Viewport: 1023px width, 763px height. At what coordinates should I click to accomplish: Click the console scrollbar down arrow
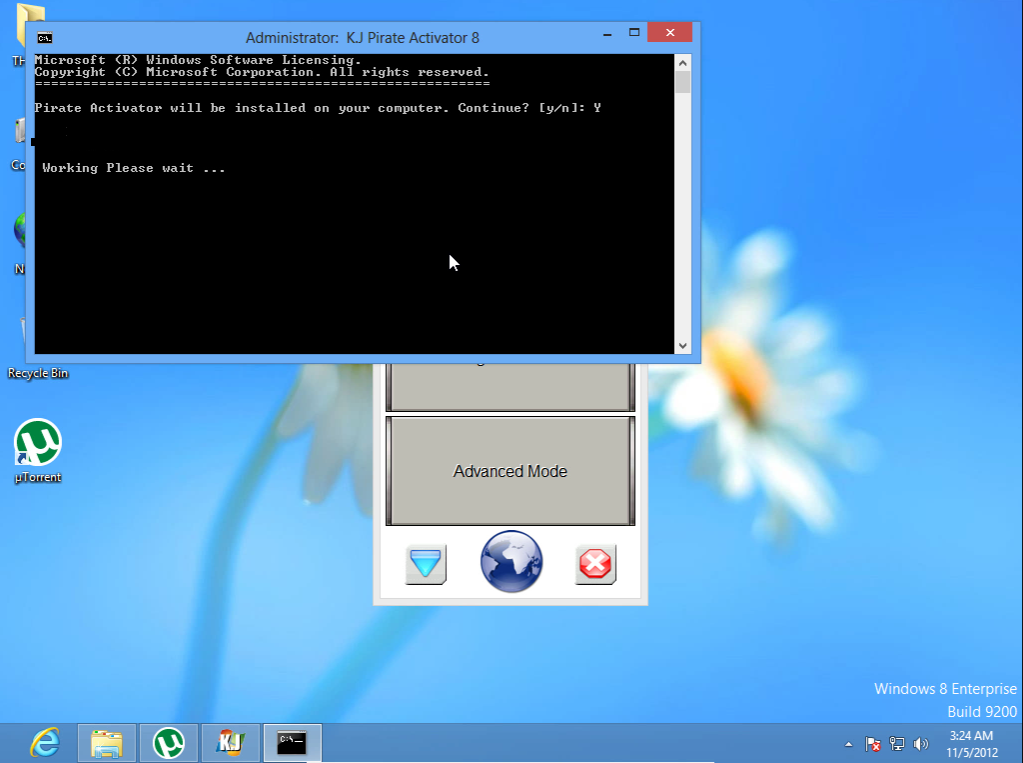pyautogui.click(x=682, y=346)
